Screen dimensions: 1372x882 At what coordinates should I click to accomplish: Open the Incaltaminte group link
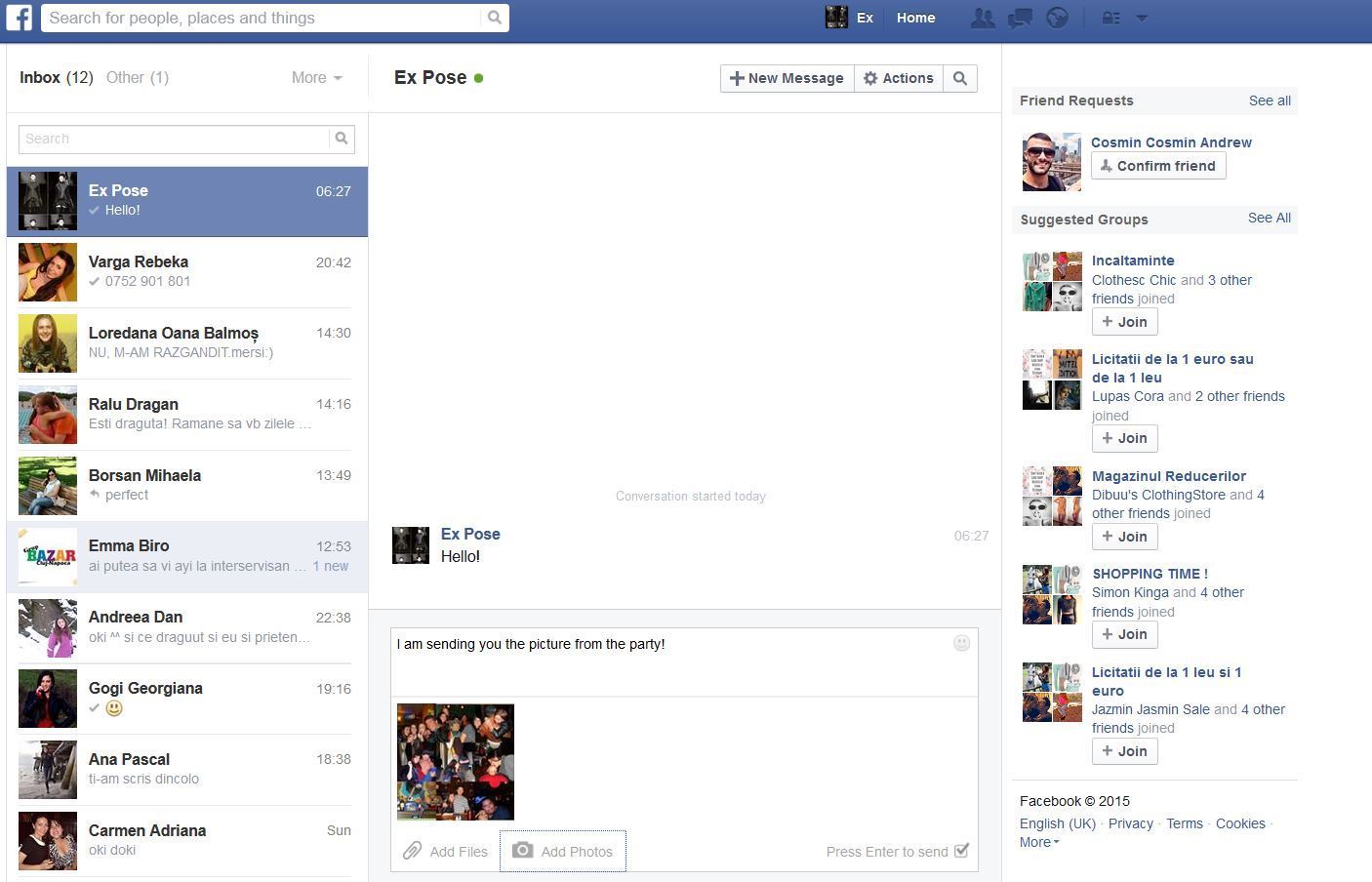(1133, 261)
